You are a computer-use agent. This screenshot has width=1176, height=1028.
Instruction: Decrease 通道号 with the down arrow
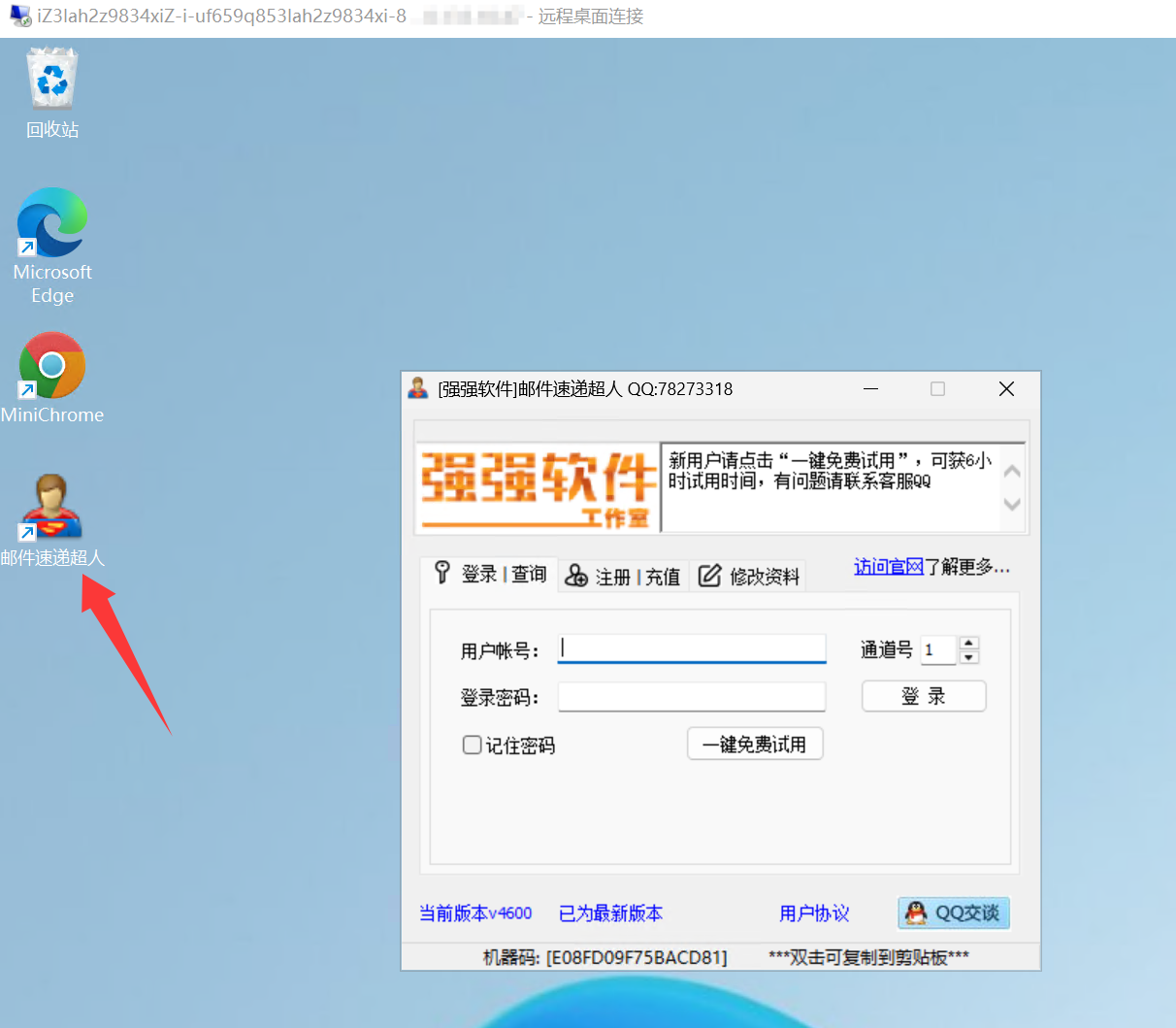point(968,657)
